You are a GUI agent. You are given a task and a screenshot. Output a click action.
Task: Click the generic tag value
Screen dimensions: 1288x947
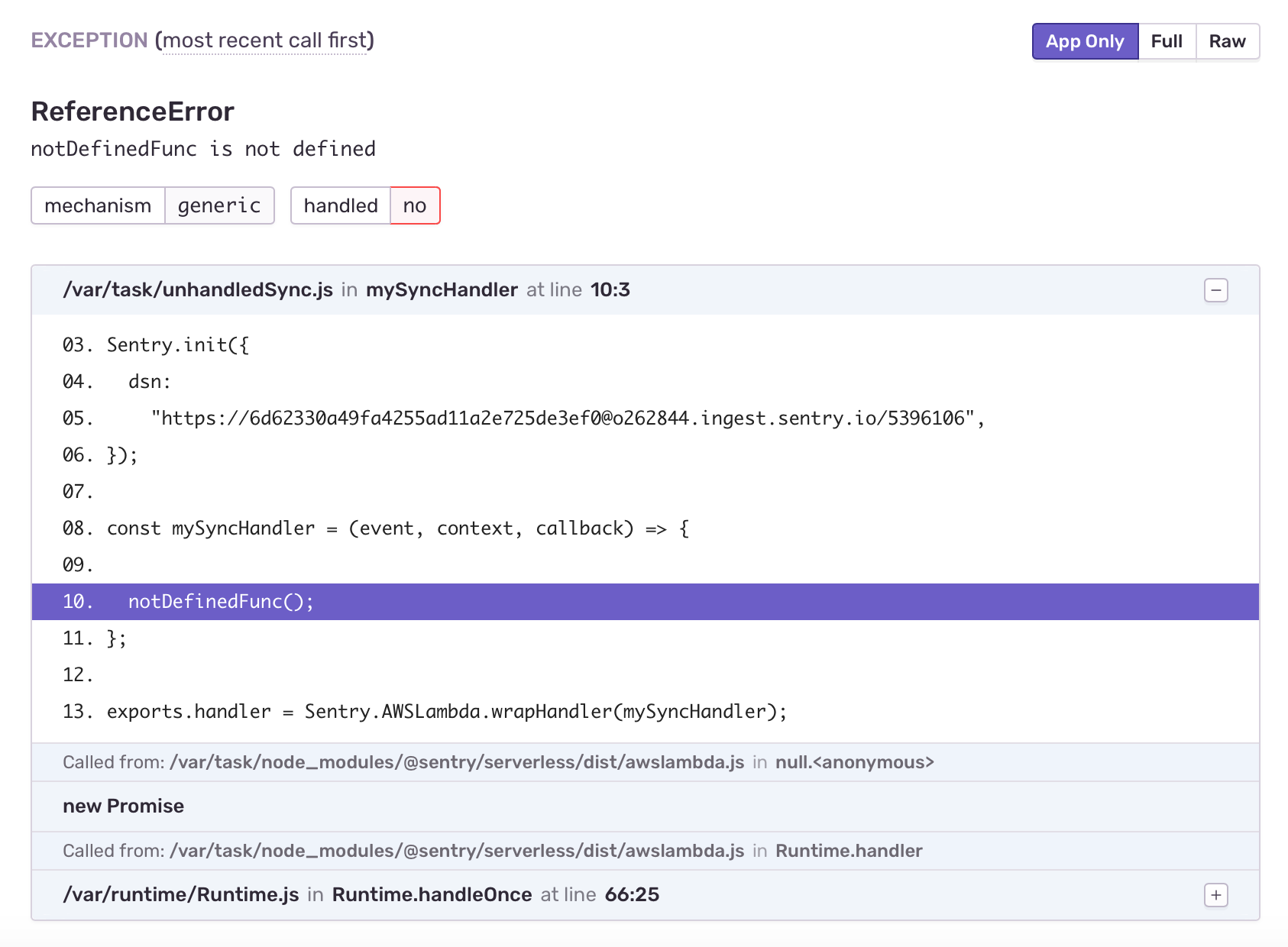tap(219, 205)
